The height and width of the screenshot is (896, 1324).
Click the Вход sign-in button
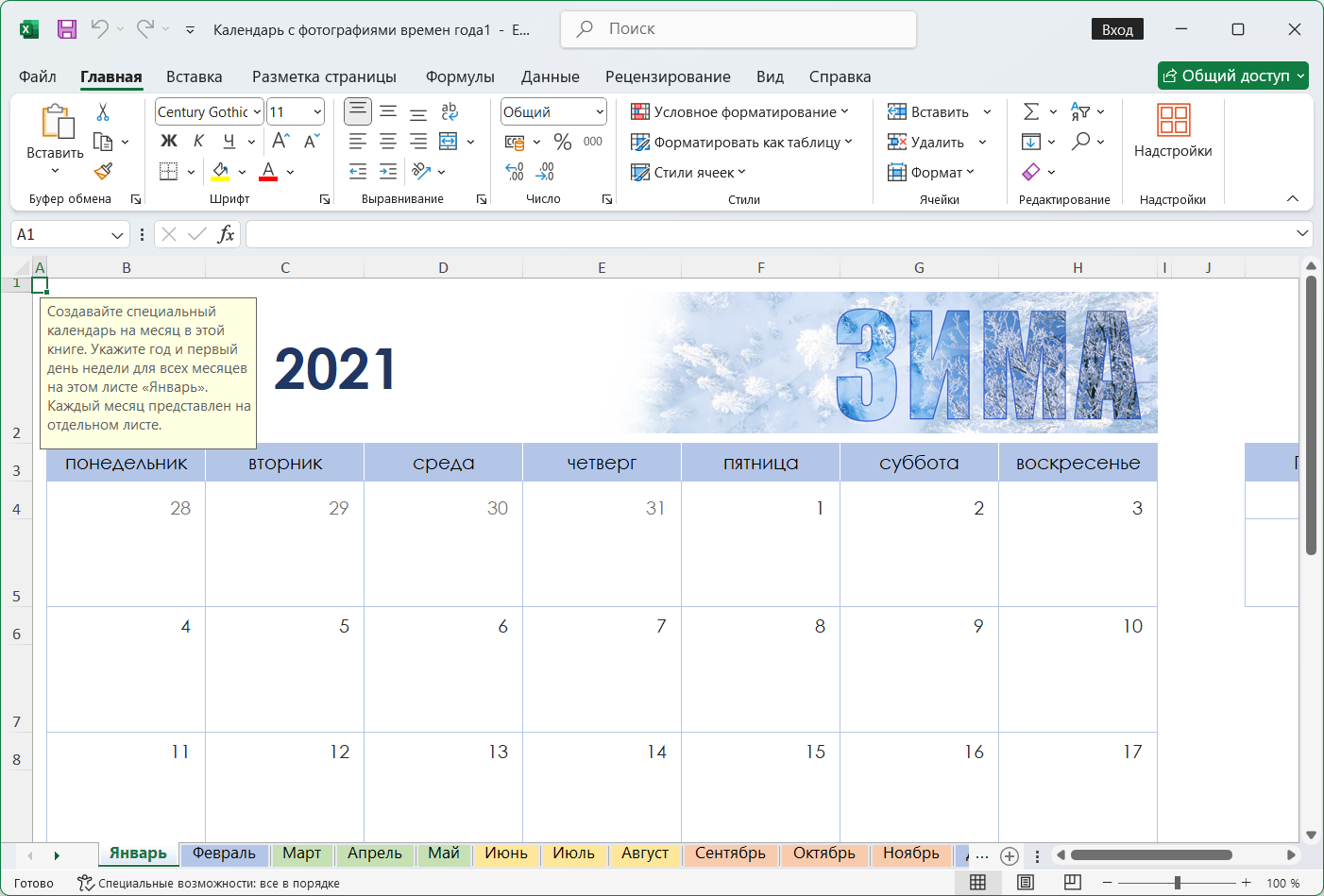[x=1117, y=29]
